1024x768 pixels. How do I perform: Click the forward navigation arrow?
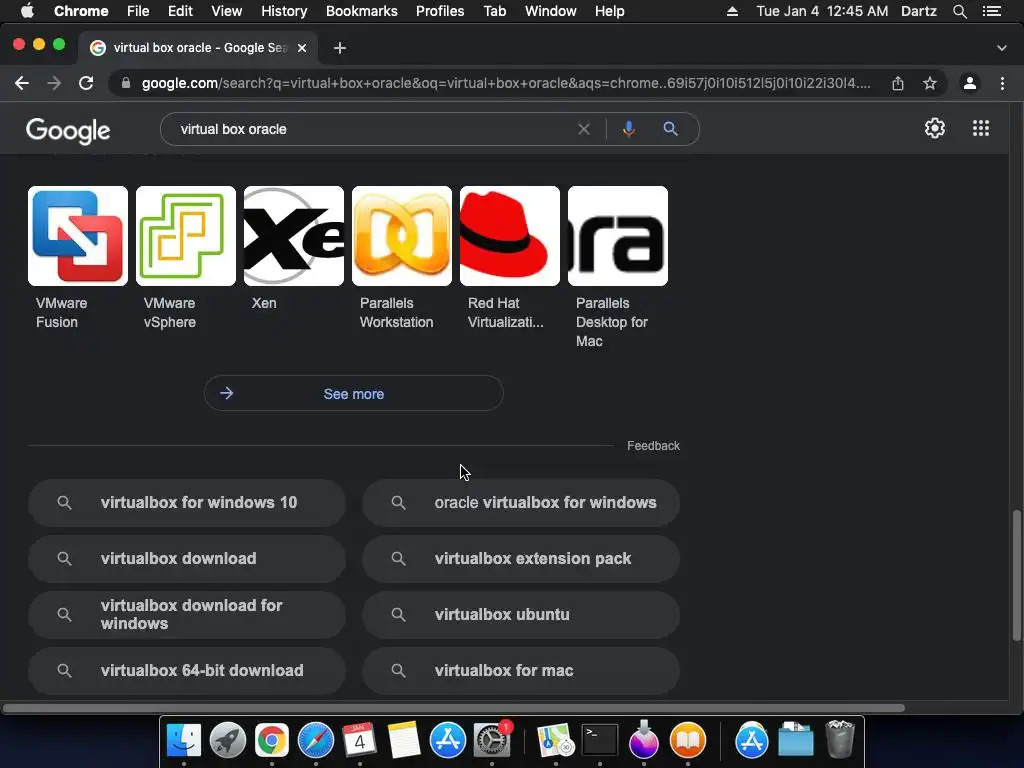point(54,83)
